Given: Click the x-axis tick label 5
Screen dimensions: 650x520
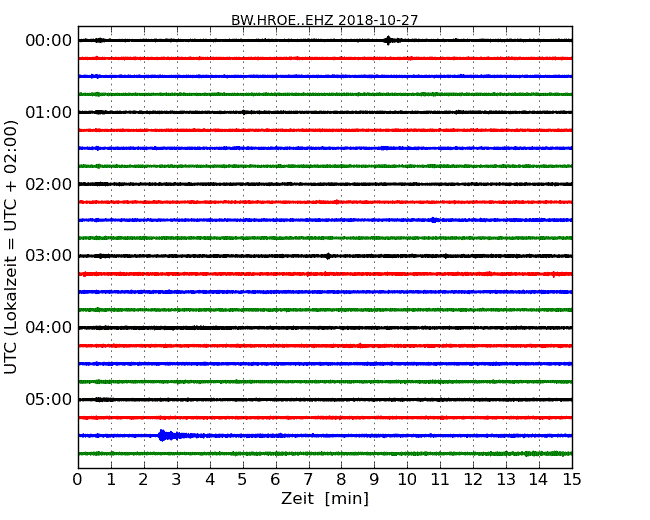Looking at the screenshot, I should (x=243, y=479).
